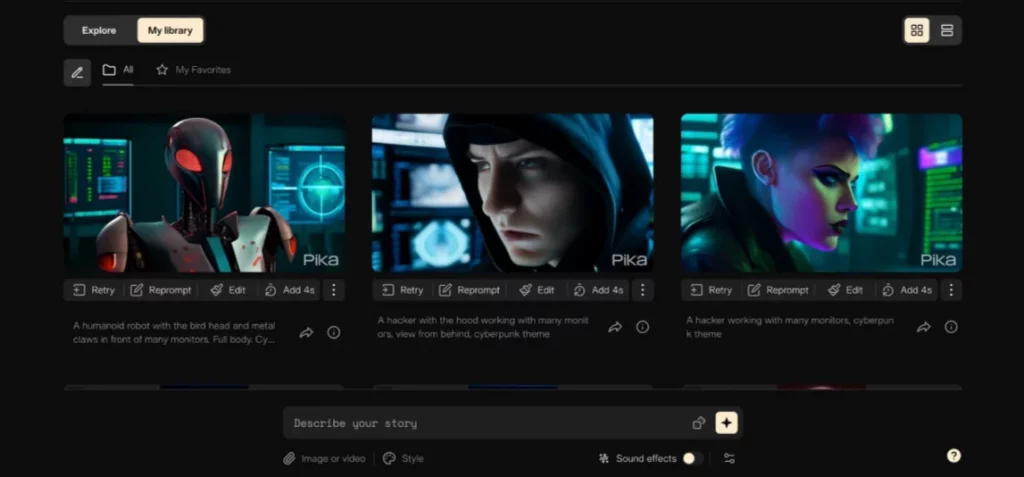
Task: Edit the hooded hacker video
Action: tap(537, 290)
